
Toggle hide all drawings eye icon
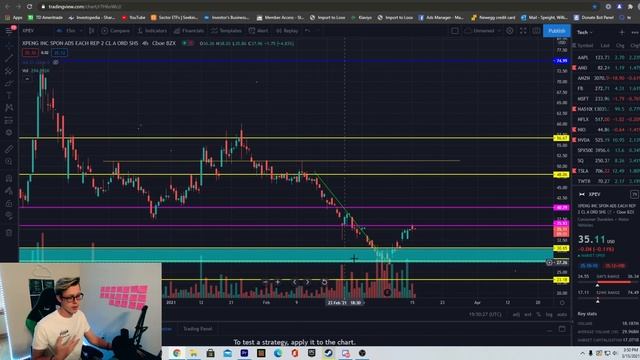point(9,216)
